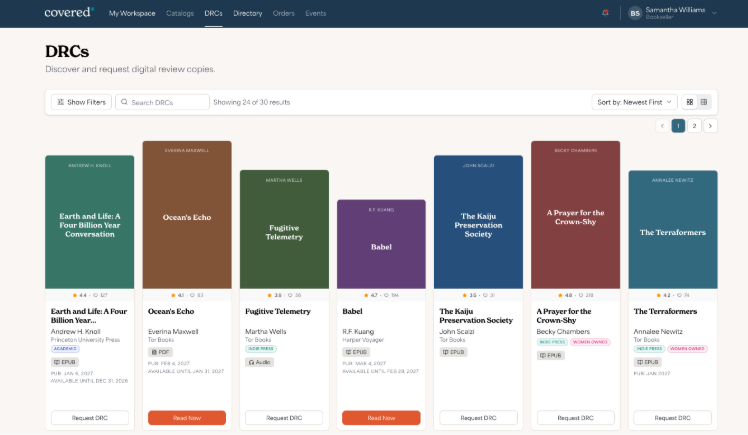Click the Crown-Shy star rating icon

[x=560, y=295]
